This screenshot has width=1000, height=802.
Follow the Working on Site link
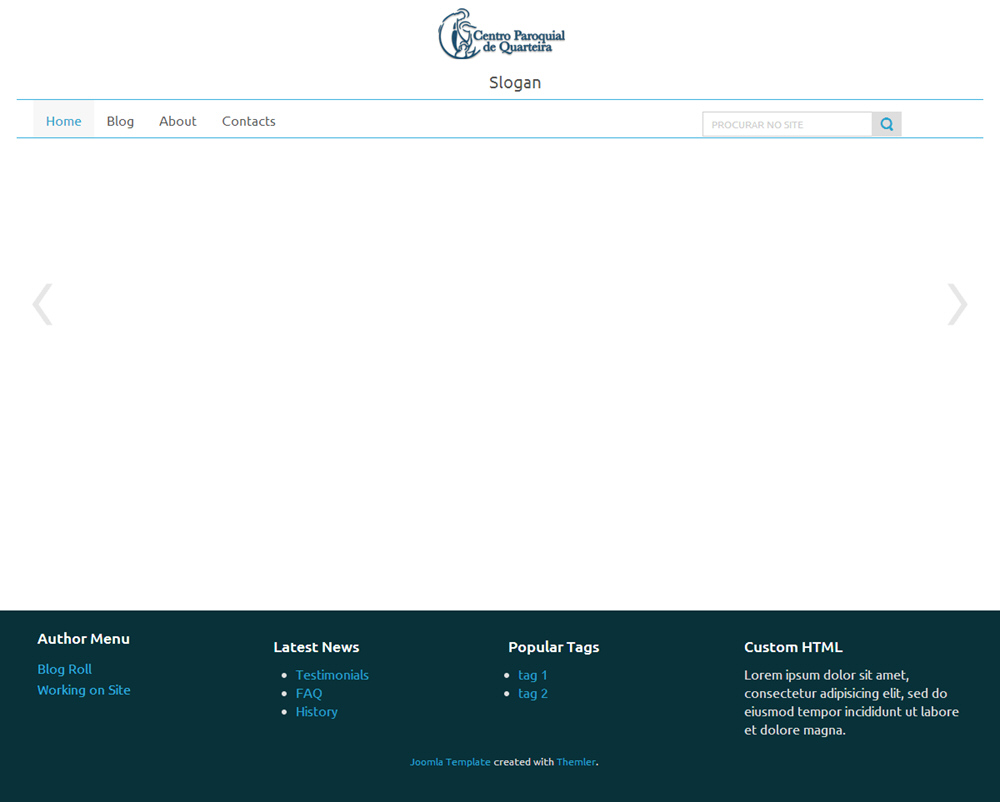(x=84, y=690)
